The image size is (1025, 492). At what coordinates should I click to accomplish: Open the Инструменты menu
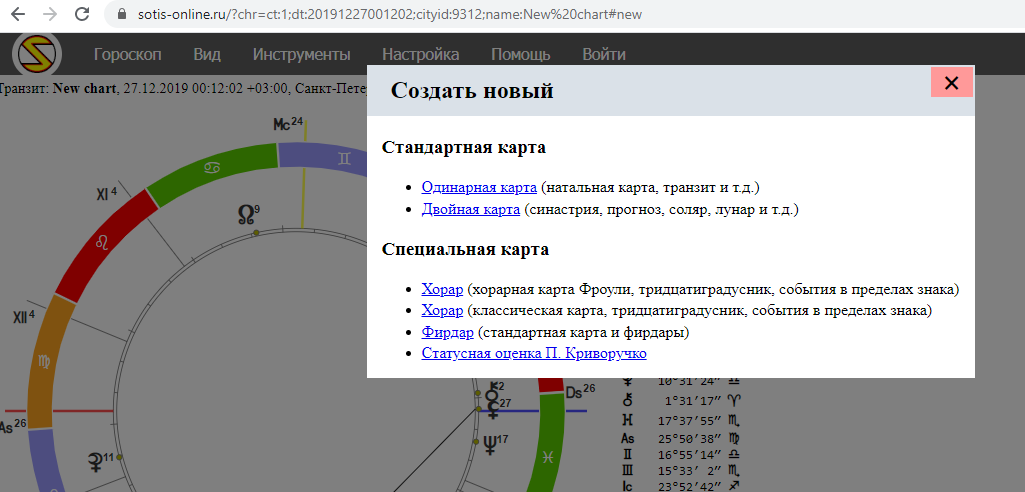[301, 55]
